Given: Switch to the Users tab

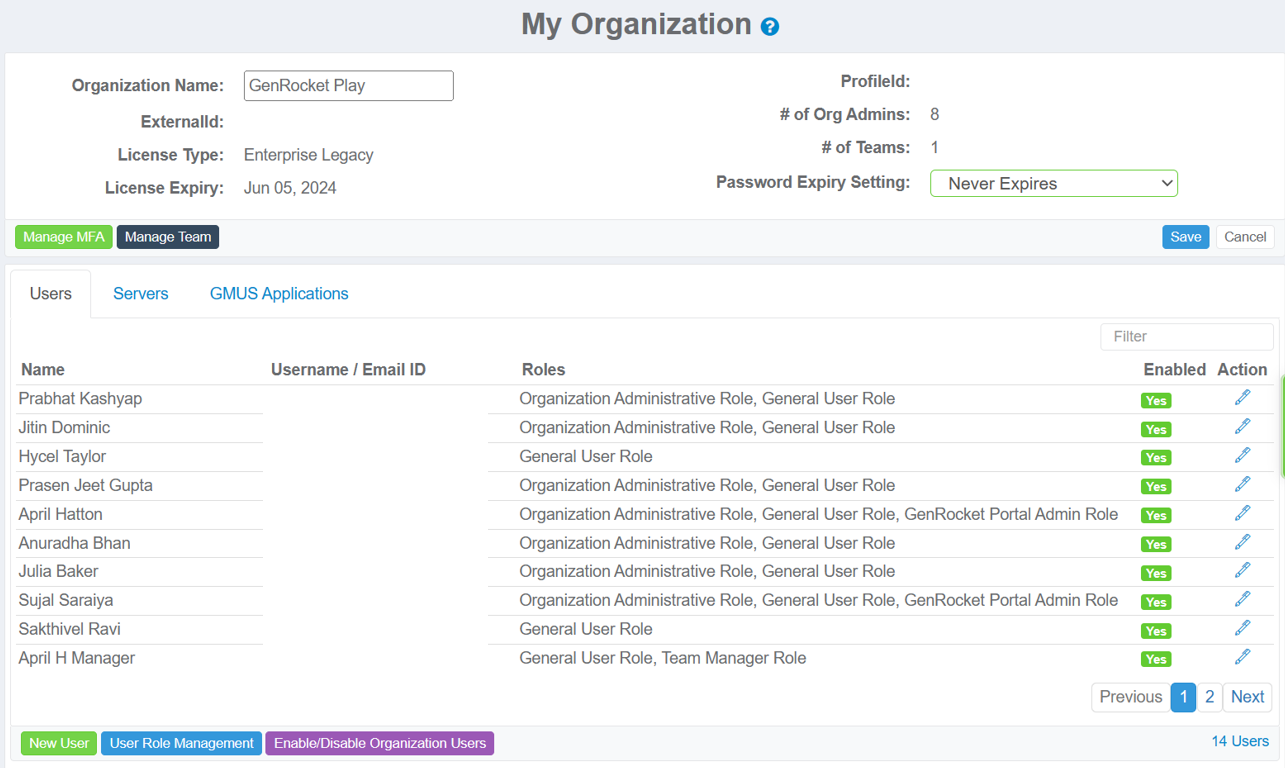Looking at the screenshot, I should pyautogui.click(x=51, y=294).
